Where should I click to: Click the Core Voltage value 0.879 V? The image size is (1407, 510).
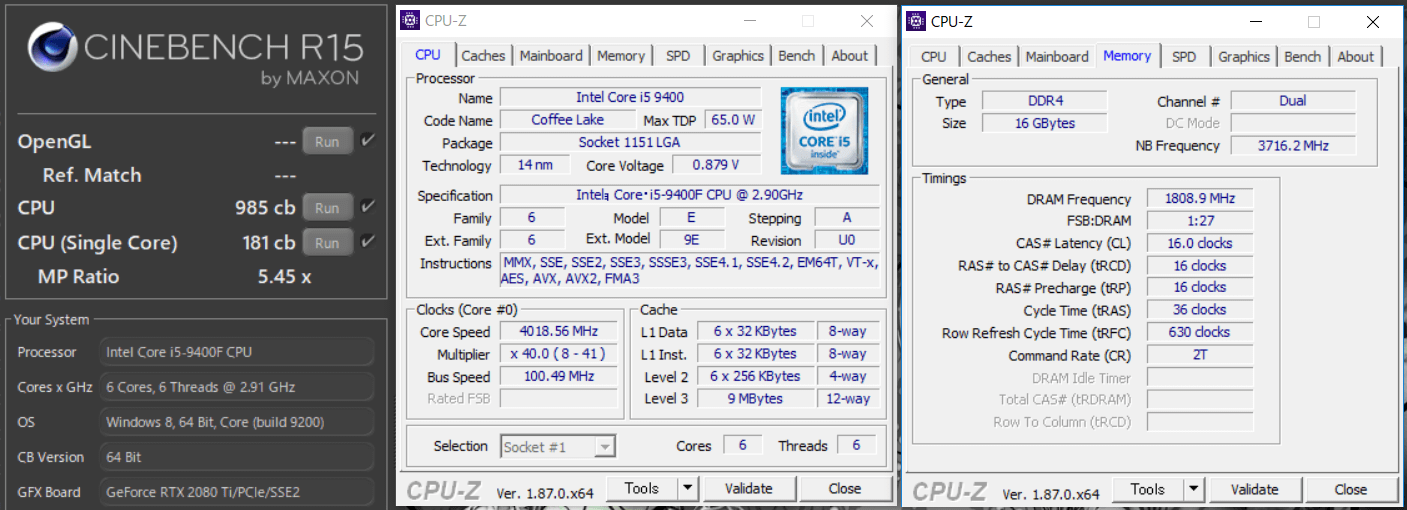click(x=716, y=165)
